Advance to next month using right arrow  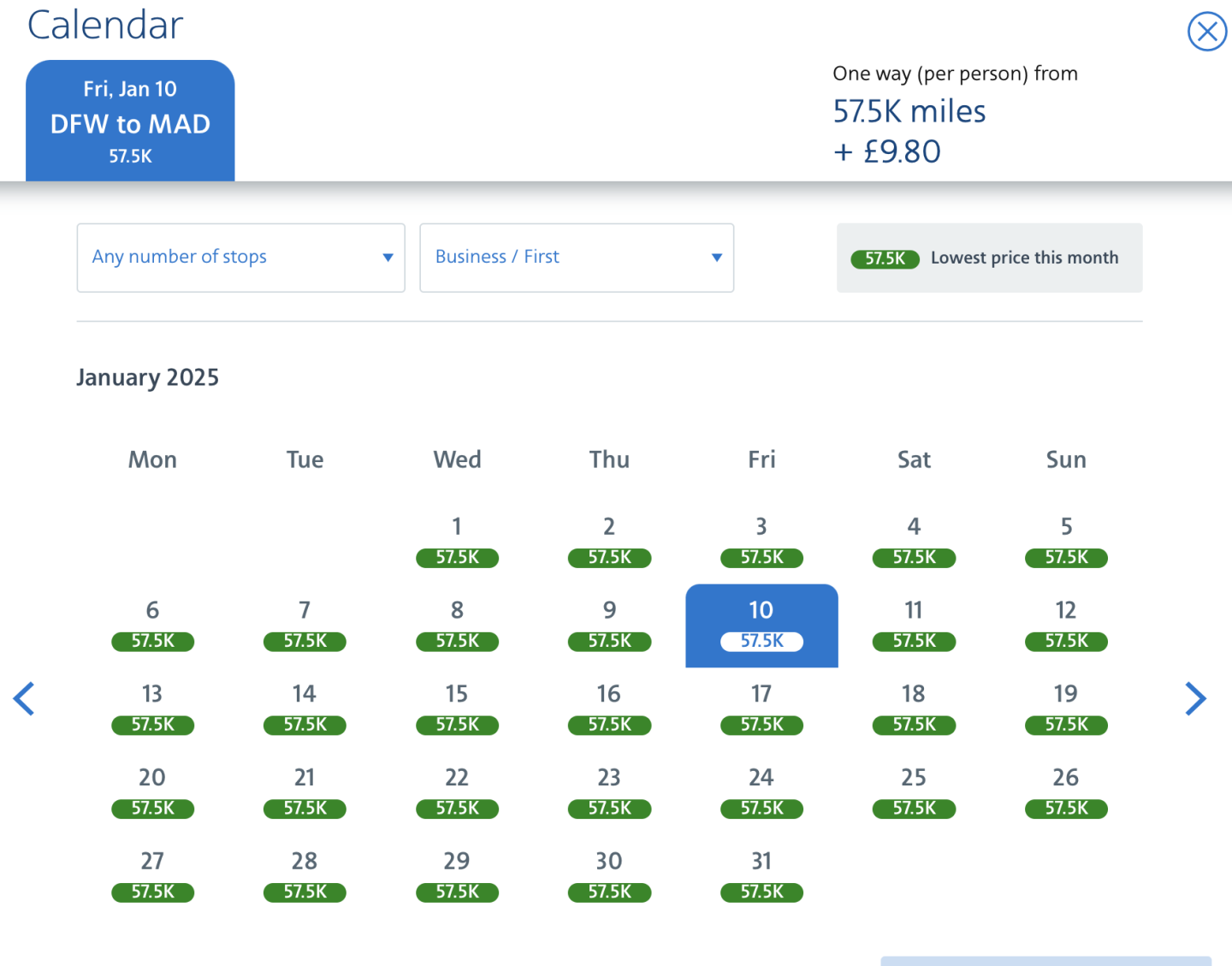click(1195, 698)
